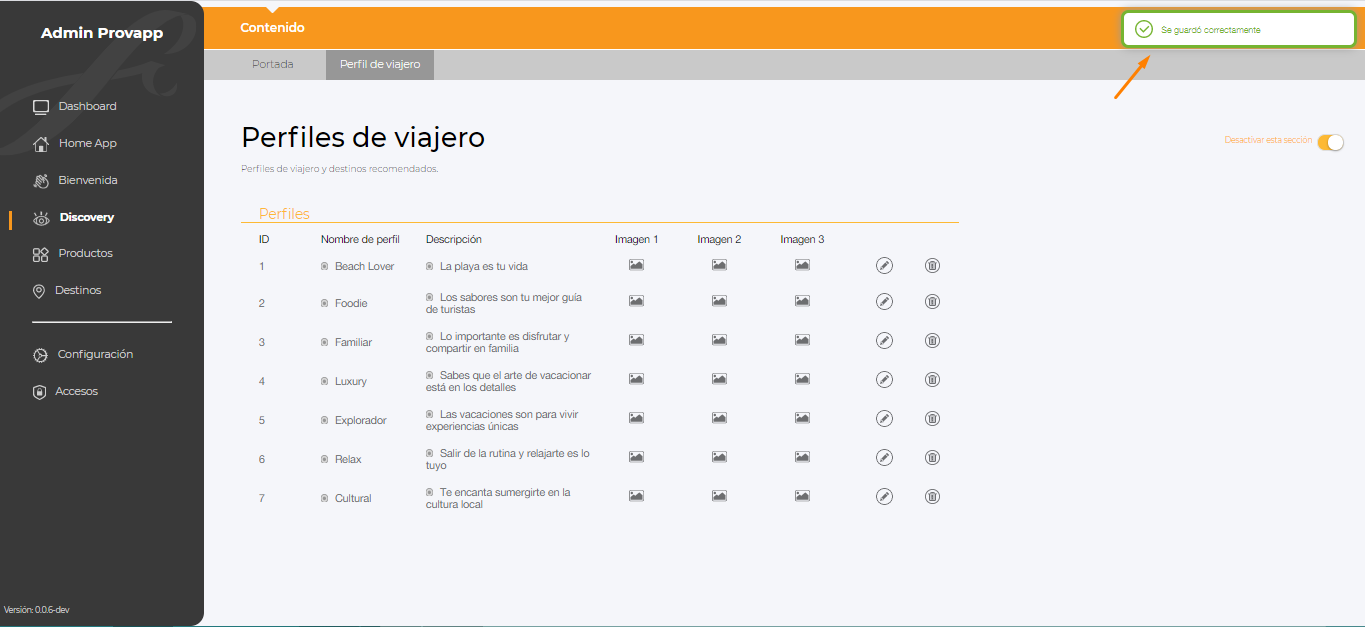Image resolution: width=1365 pixels, height=627 pixels.
Task: Open Imagen 1 of Beach Lover
Action: click(636, 265)
